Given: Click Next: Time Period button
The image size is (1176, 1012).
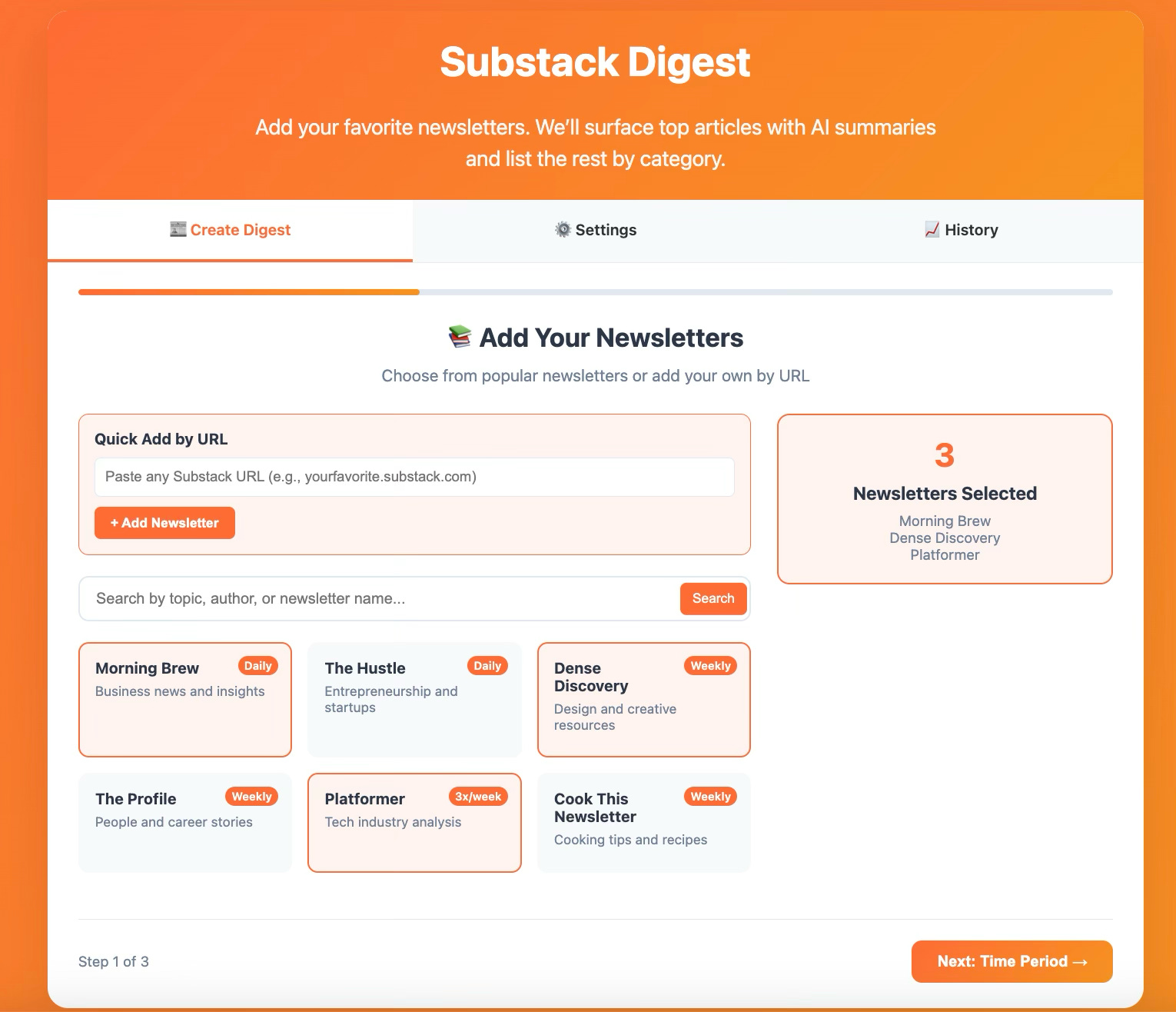Looking at the screenshot, I should [x=1012, y=961].
